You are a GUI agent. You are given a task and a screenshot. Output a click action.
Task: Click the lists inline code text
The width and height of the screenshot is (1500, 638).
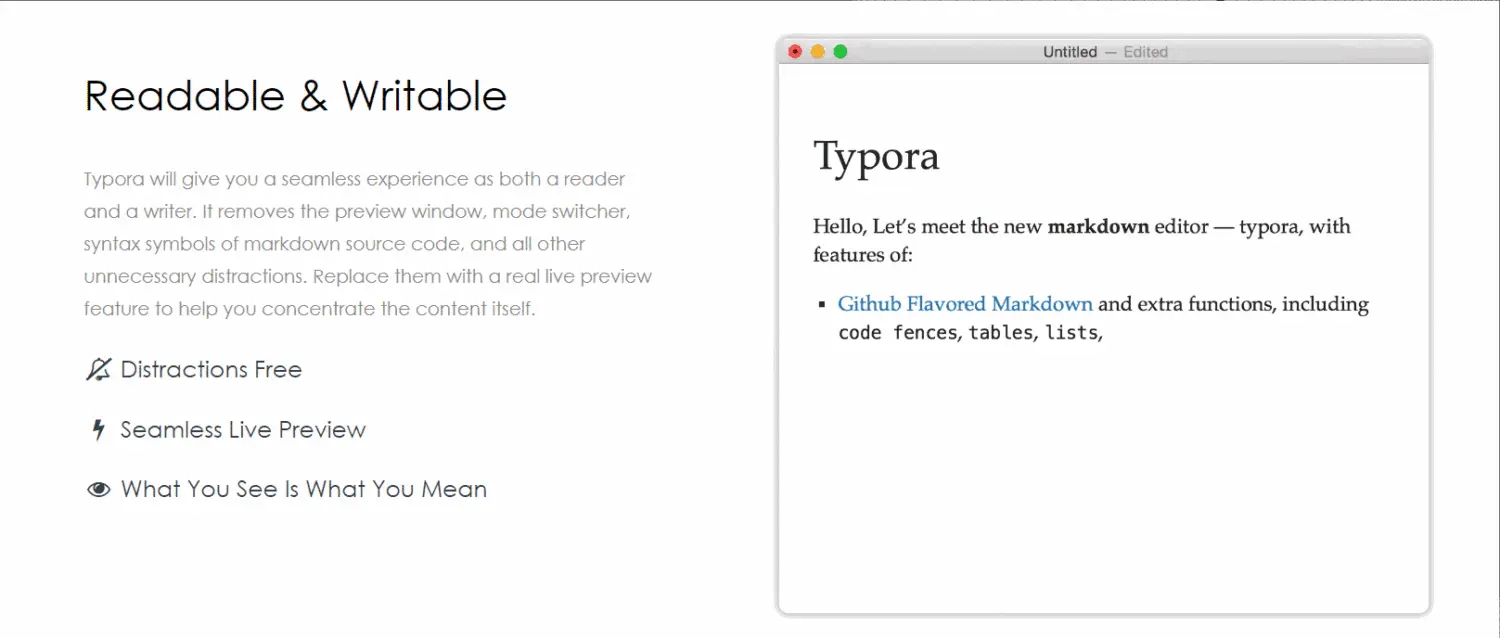1071,332
